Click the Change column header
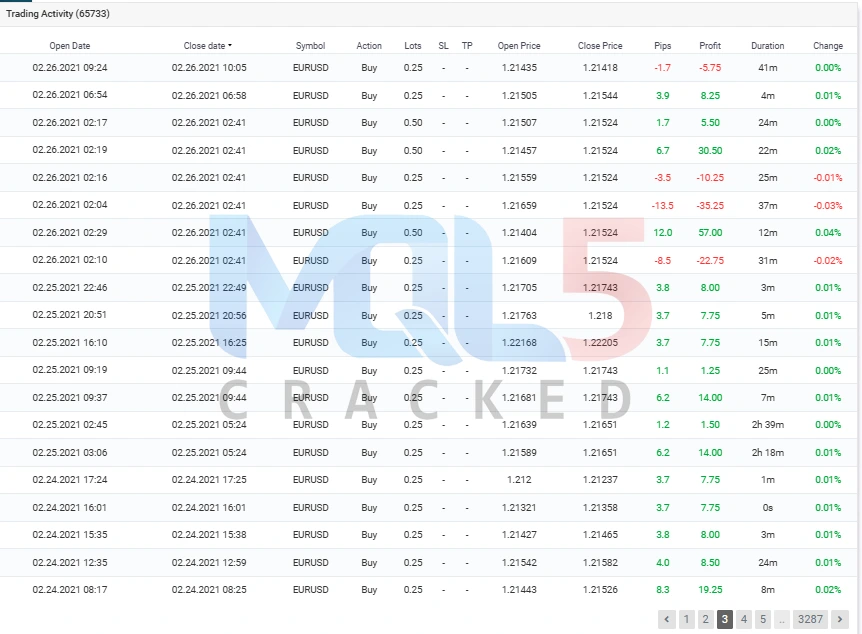The height and width of the screenshot is (634, 862). pyautogui.click(x=827, y=46)
